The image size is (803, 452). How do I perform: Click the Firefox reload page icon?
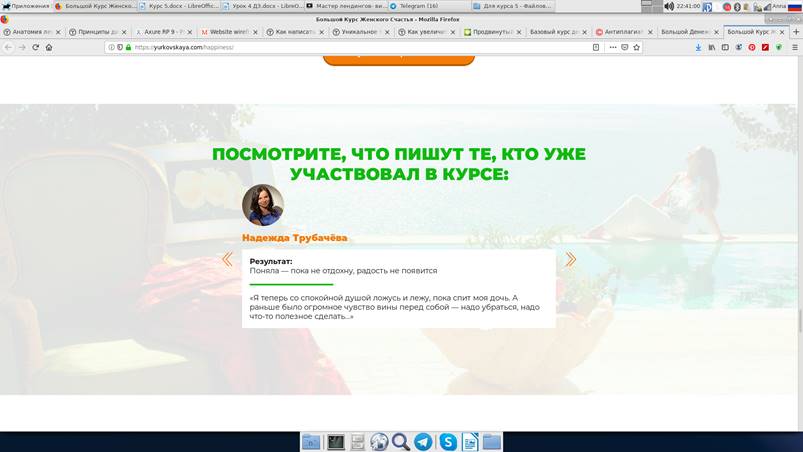[x=36, y=47]
